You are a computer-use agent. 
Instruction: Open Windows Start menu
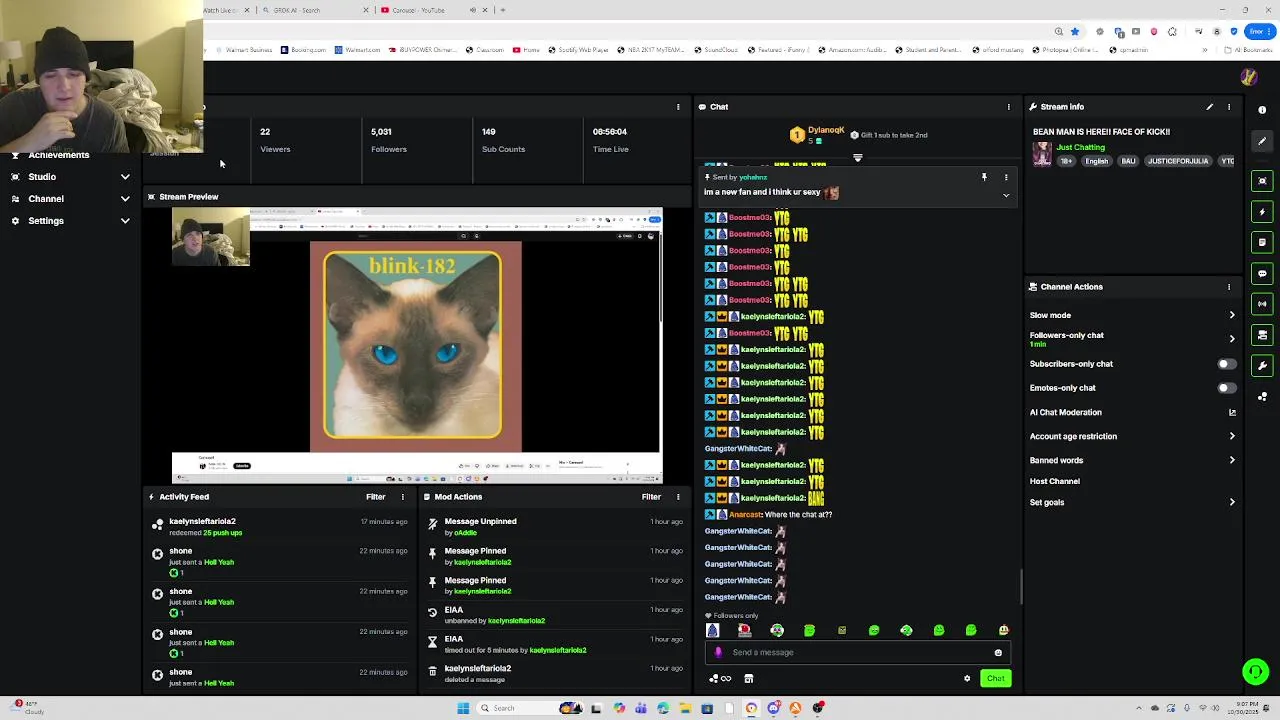click(463, 709)
